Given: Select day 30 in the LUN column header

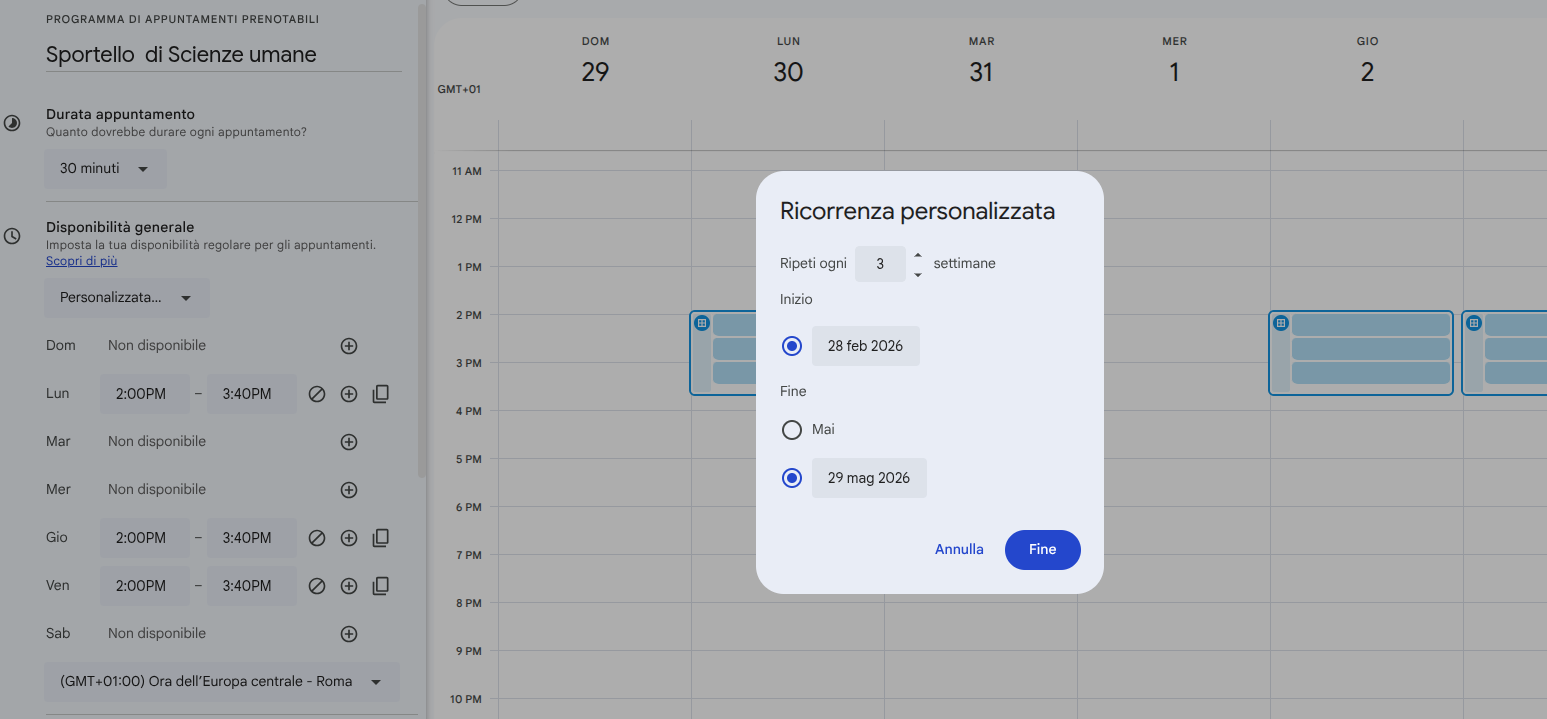Looking at the screenshot, I should coord(788,72).
